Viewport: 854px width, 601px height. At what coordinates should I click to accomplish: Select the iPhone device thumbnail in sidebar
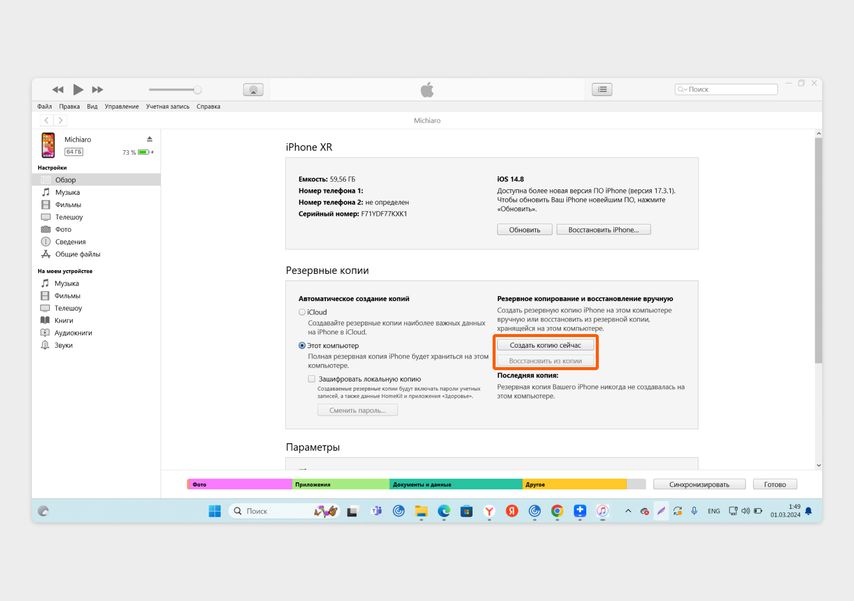pos(48,145)
